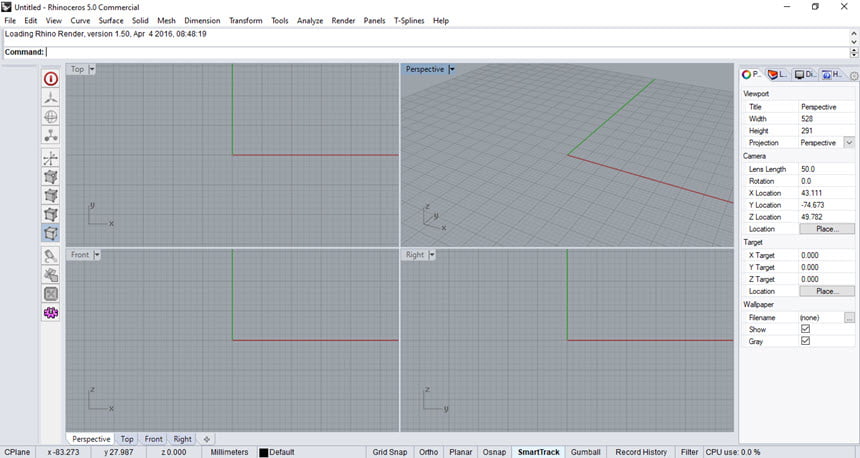Open the Render menu

click(343, 20)
